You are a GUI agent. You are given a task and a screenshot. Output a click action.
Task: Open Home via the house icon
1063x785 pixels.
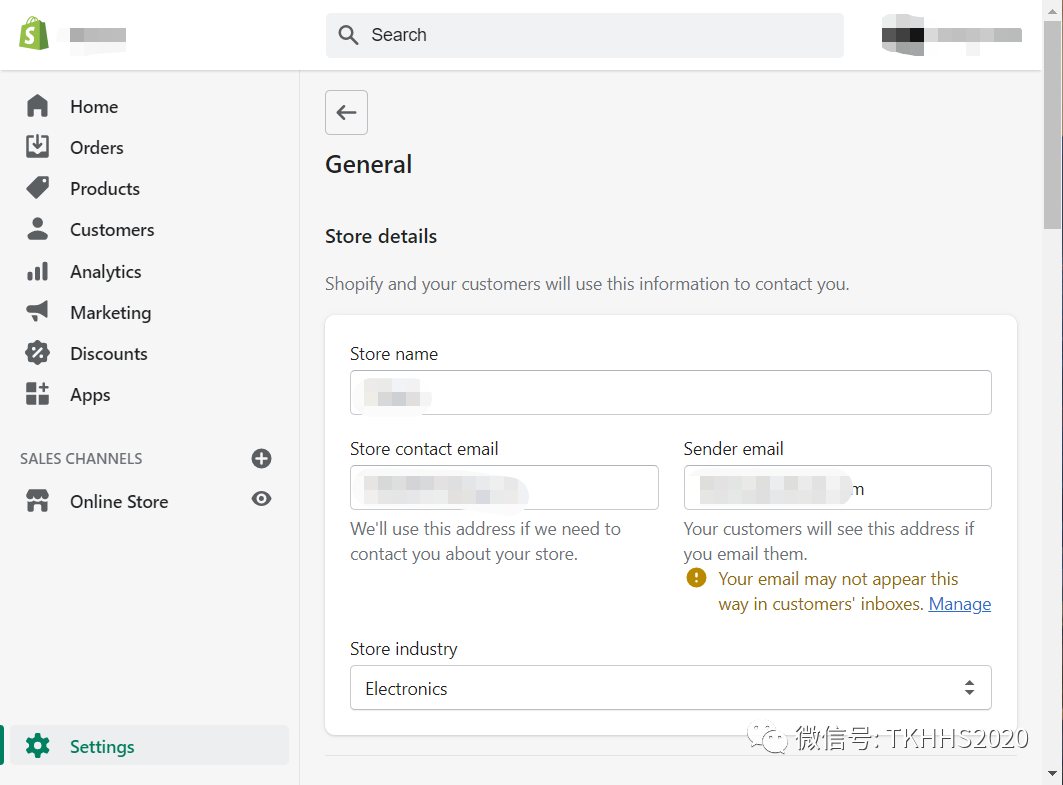pos(37,106)
